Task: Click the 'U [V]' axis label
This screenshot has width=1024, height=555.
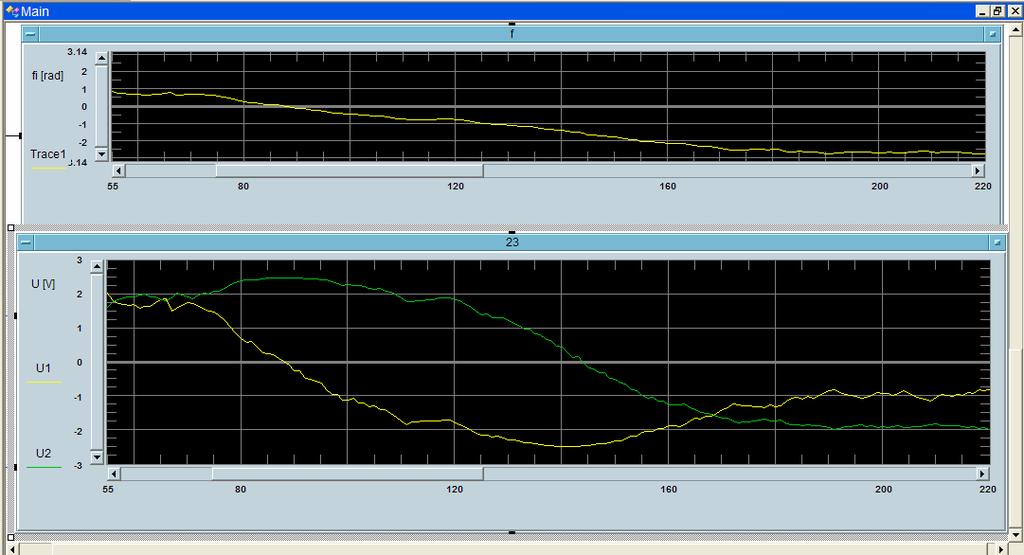Action: [x=43, y=284]
